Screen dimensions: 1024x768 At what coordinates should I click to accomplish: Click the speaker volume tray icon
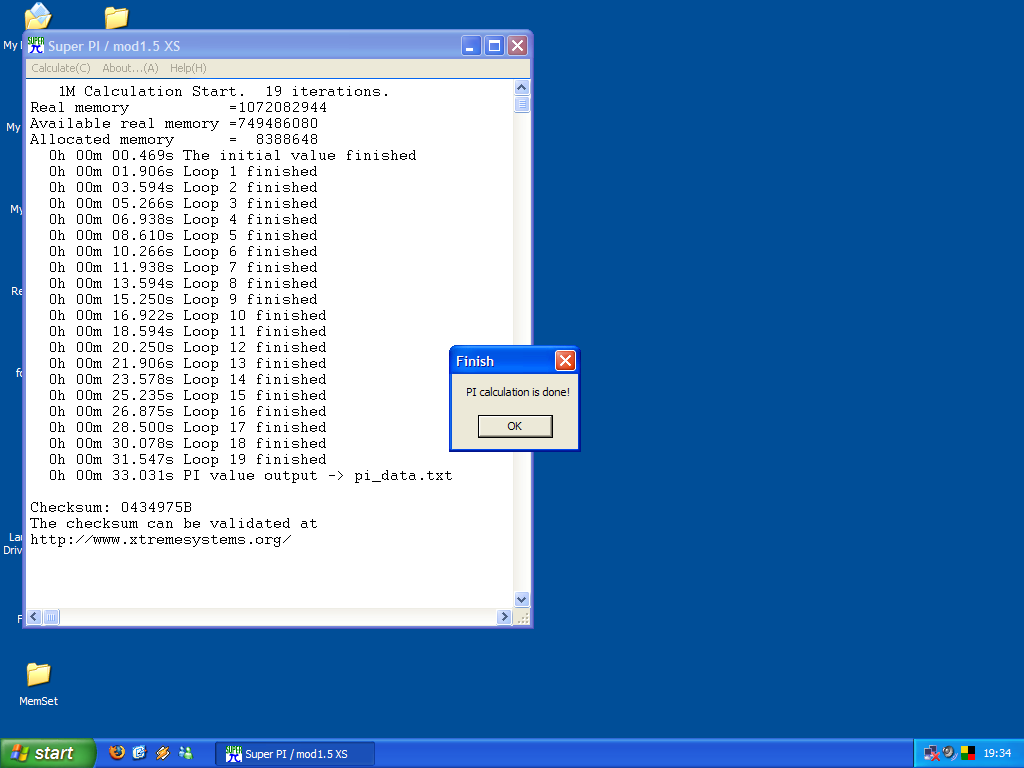(x=950, y=753)
